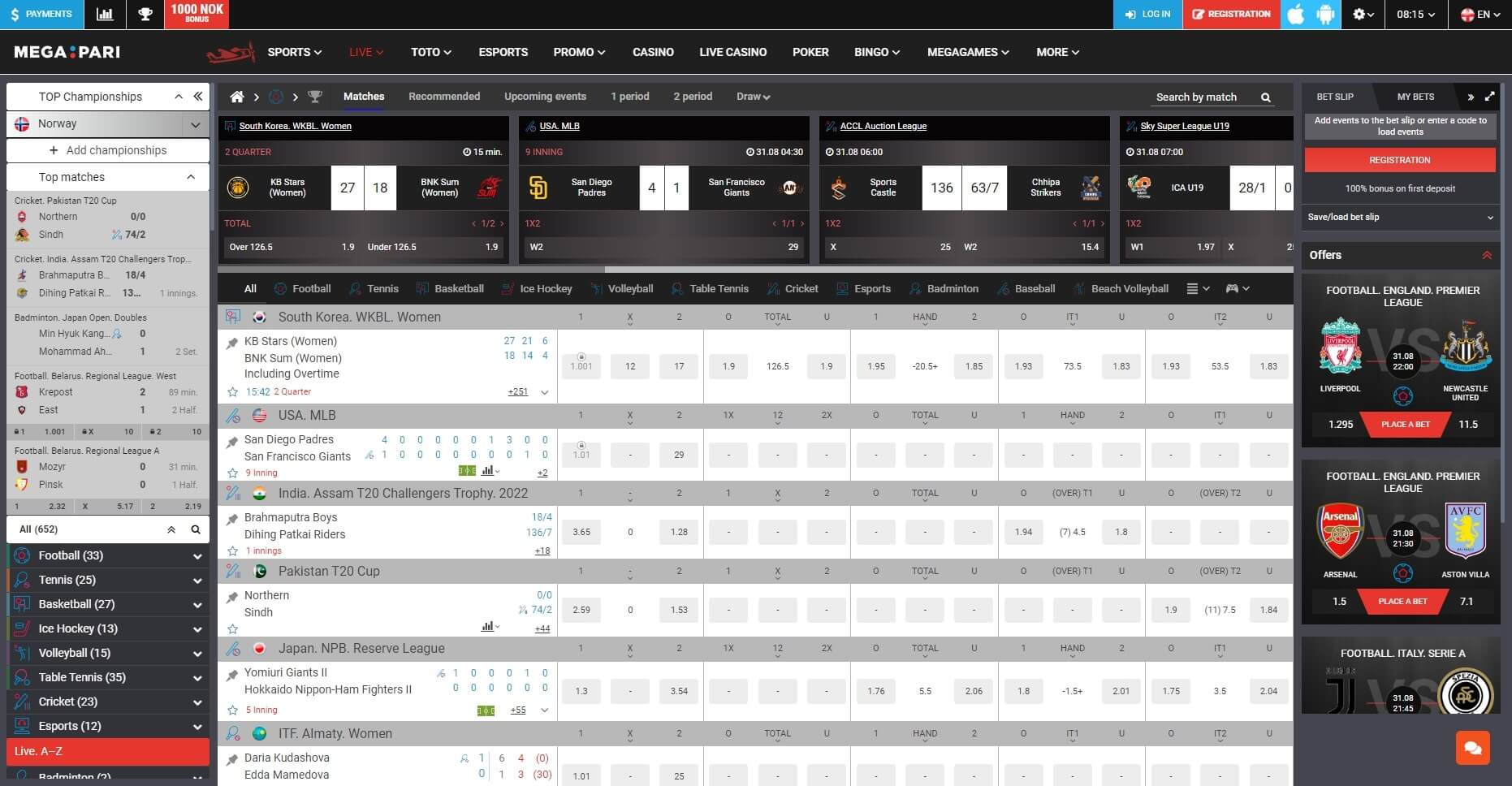Switch to the Recommended tab
The image size is (1512, 786).
pyautogui.click(x=444, y=96)
